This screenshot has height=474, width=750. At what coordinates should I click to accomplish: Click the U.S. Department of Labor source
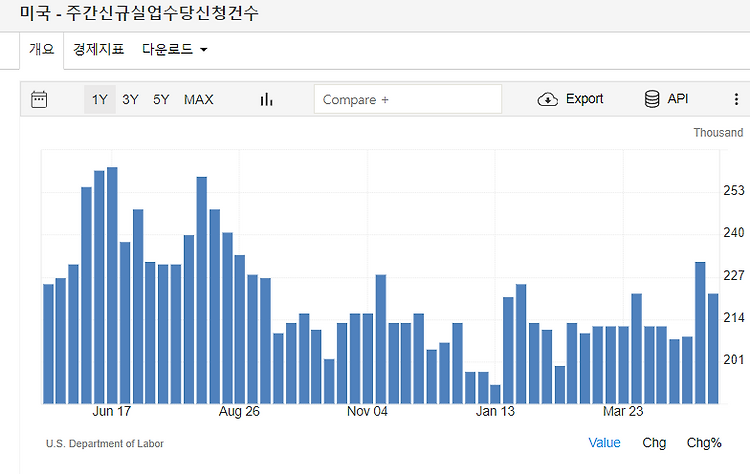[105, 443]
